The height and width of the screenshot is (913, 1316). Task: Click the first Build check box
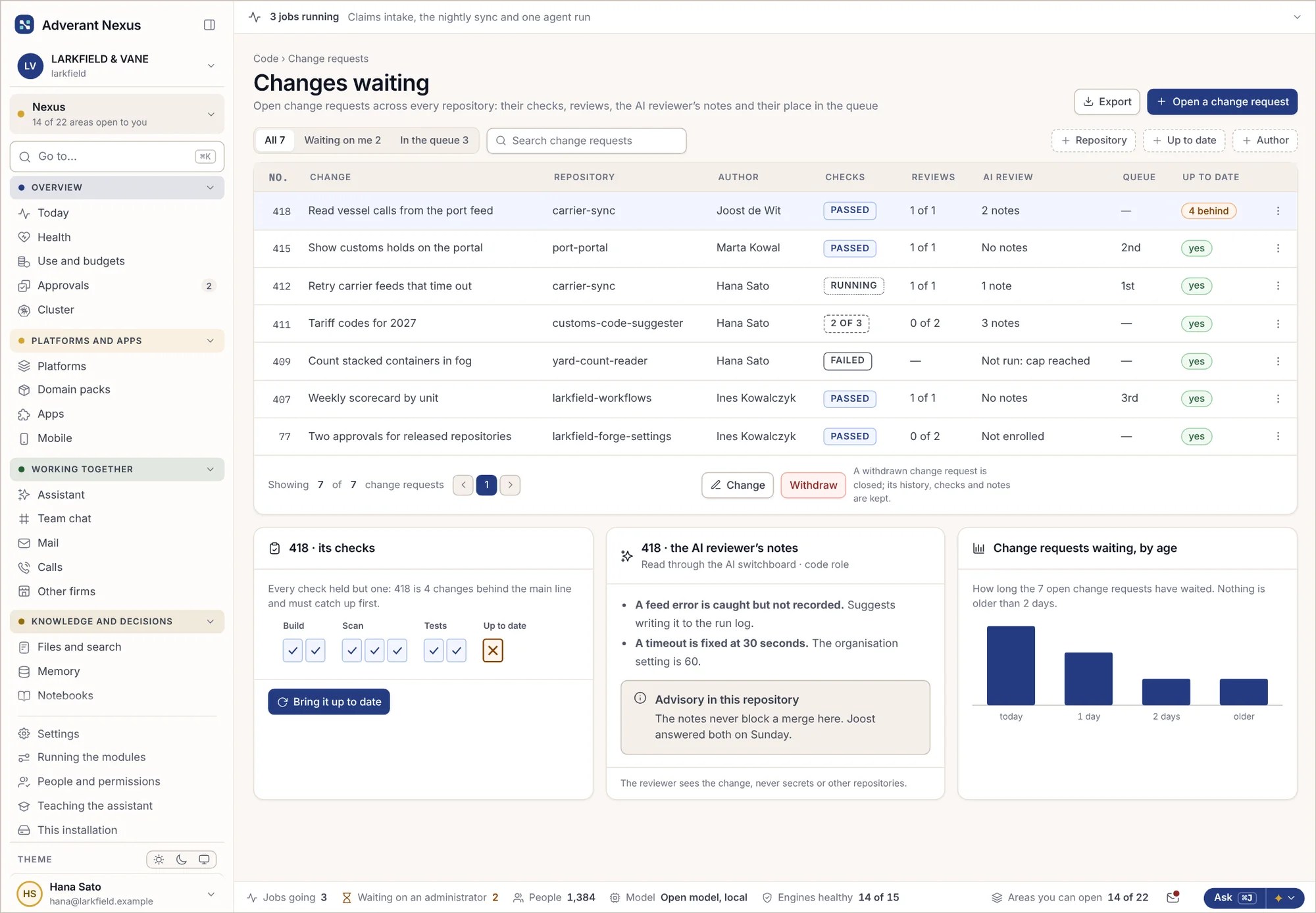(293, 651)
